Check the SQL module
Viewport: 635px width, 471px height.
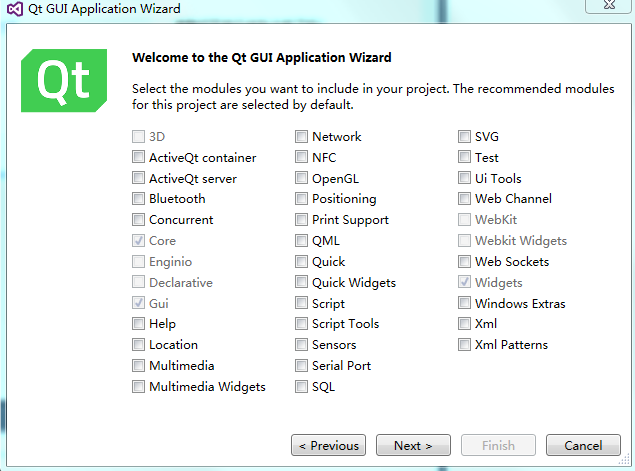[x=301, y=386]
